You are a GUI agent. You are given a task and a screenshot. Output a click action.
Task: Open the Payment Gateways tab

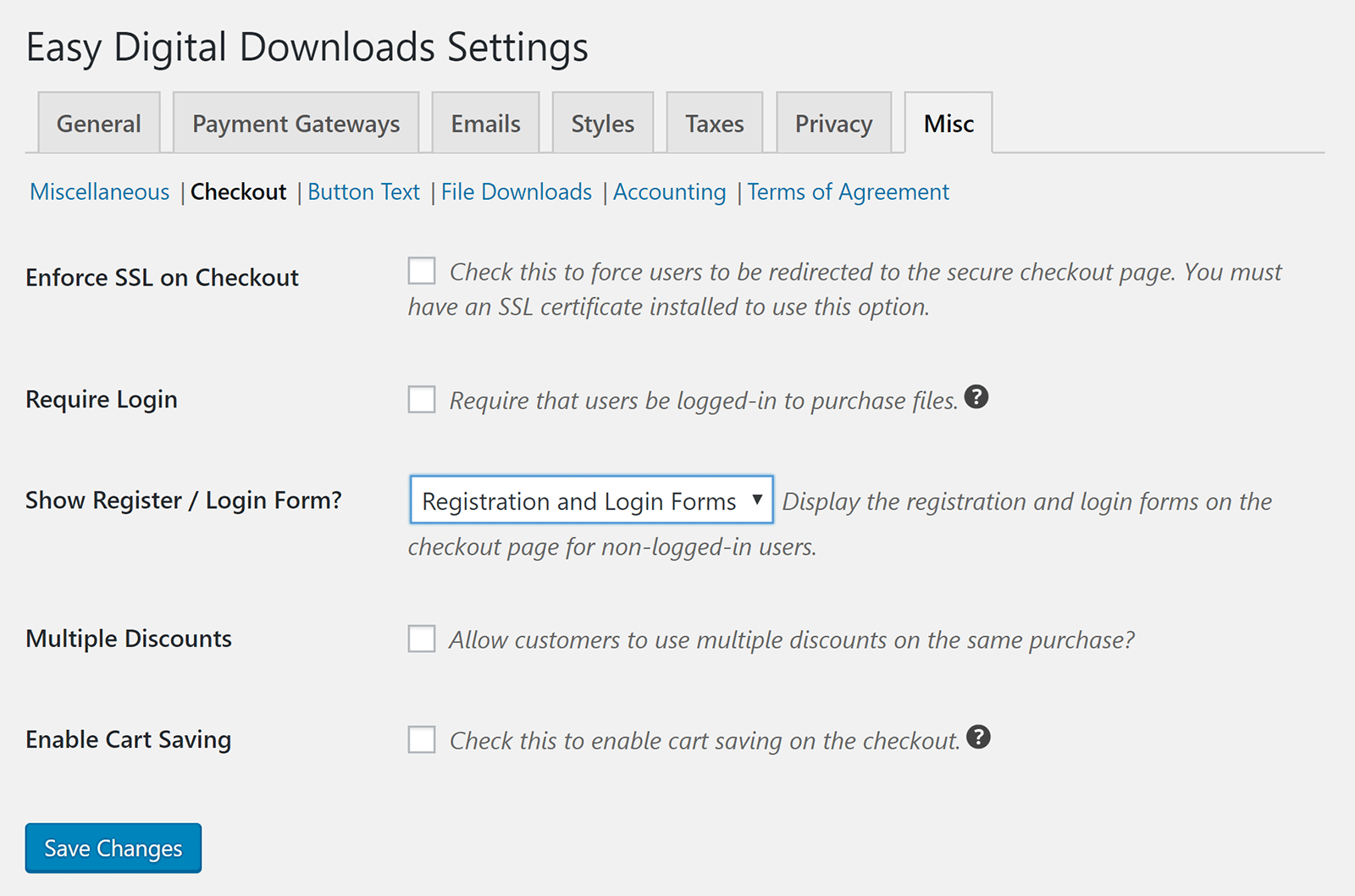296,124
